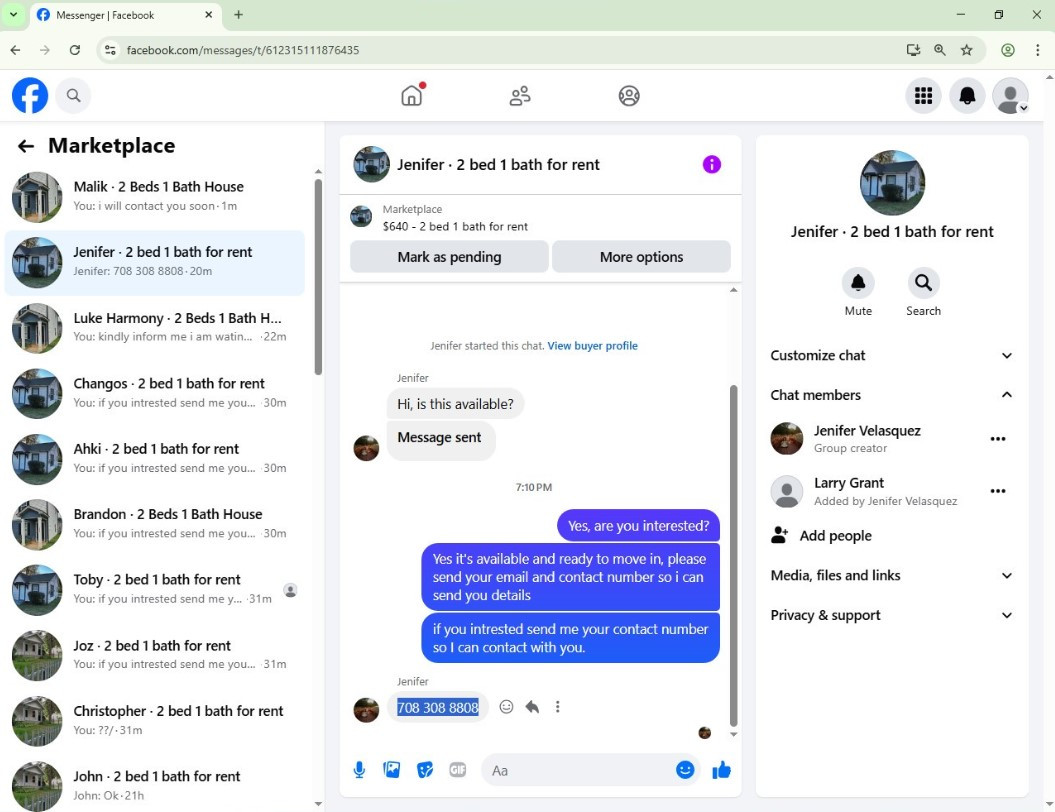1055x812 pixels.
Task: Send a thumbs-up like
Action: point(721,770)
